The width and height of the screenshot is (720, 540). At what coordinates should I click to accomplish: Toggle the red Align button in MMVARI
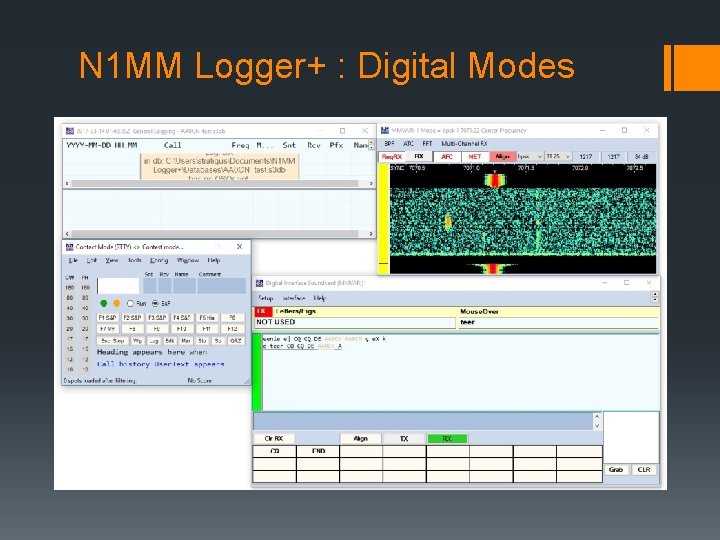(503, 157)
